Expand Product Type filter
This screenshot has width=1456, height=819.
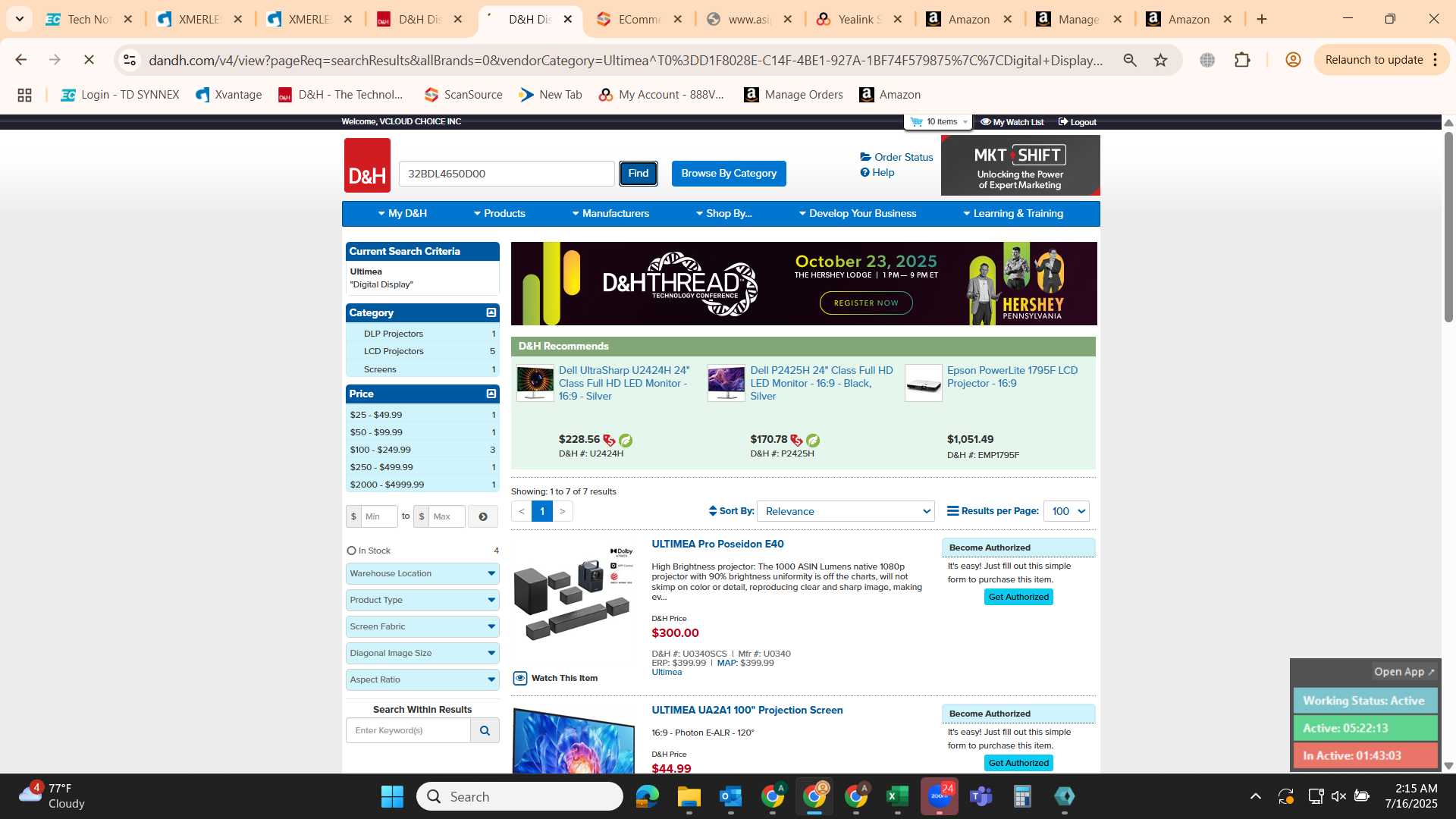(422, 600)
